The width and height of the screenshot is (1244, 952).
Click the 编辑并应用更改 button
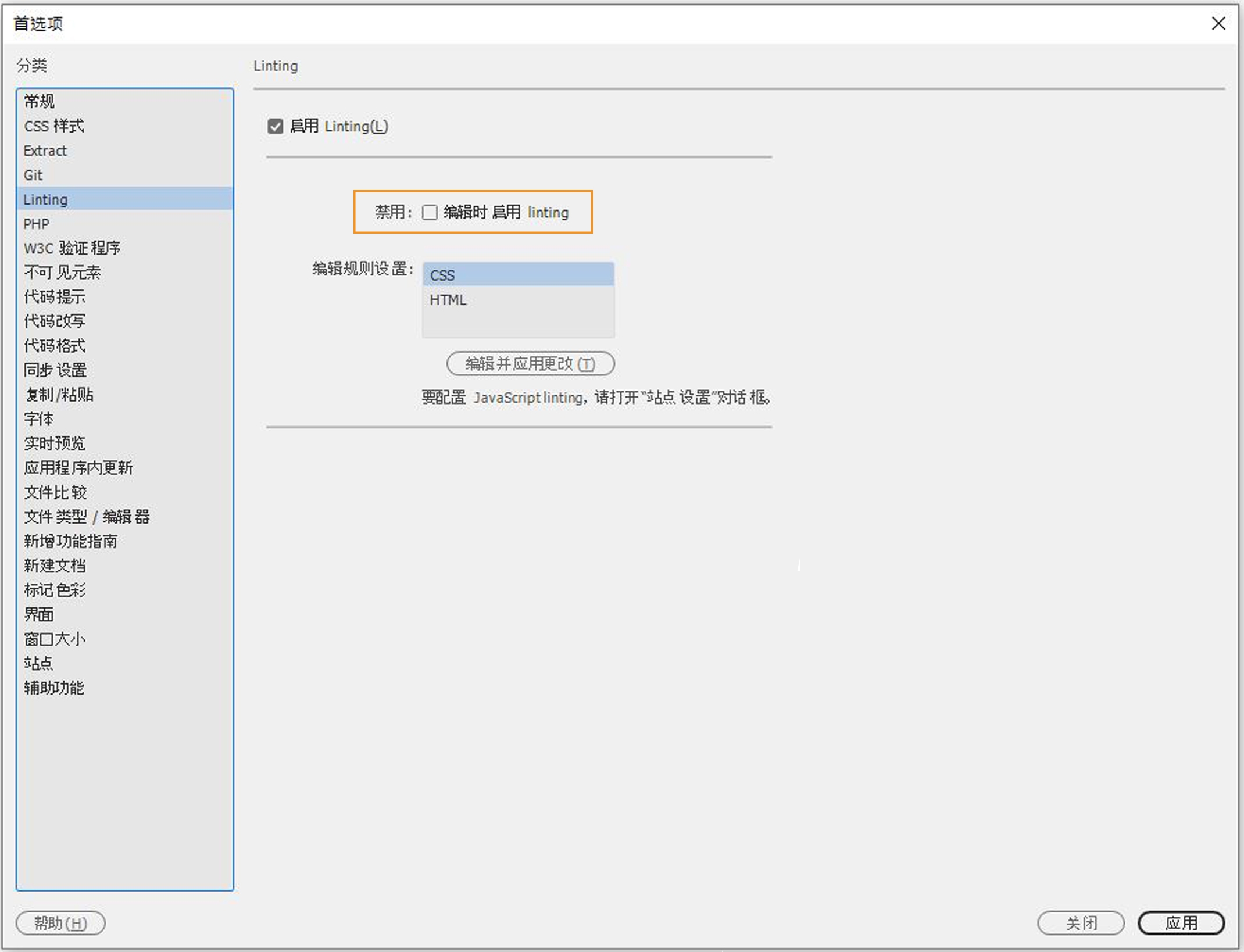coord(529,364)
